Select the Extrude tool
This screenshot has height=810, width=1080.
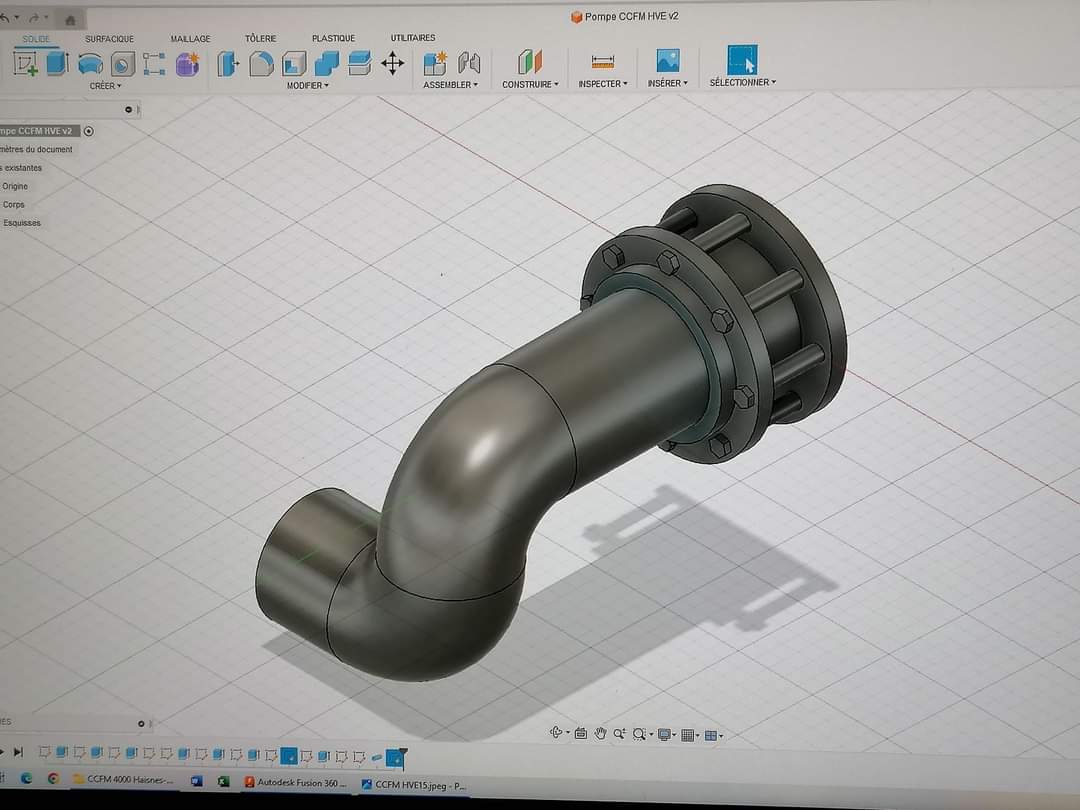[x=57, y=63]
